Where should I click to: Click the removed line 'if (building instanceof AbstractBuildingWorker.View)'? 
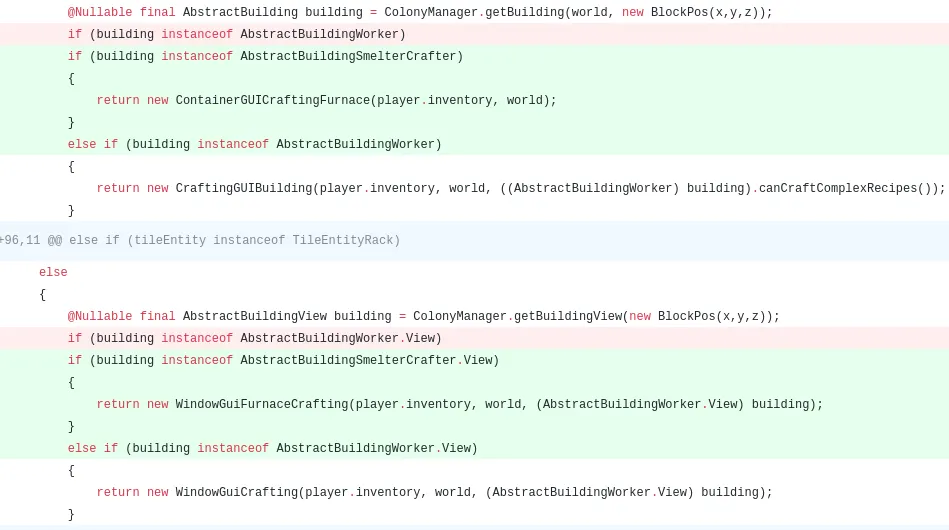[474, 338]
